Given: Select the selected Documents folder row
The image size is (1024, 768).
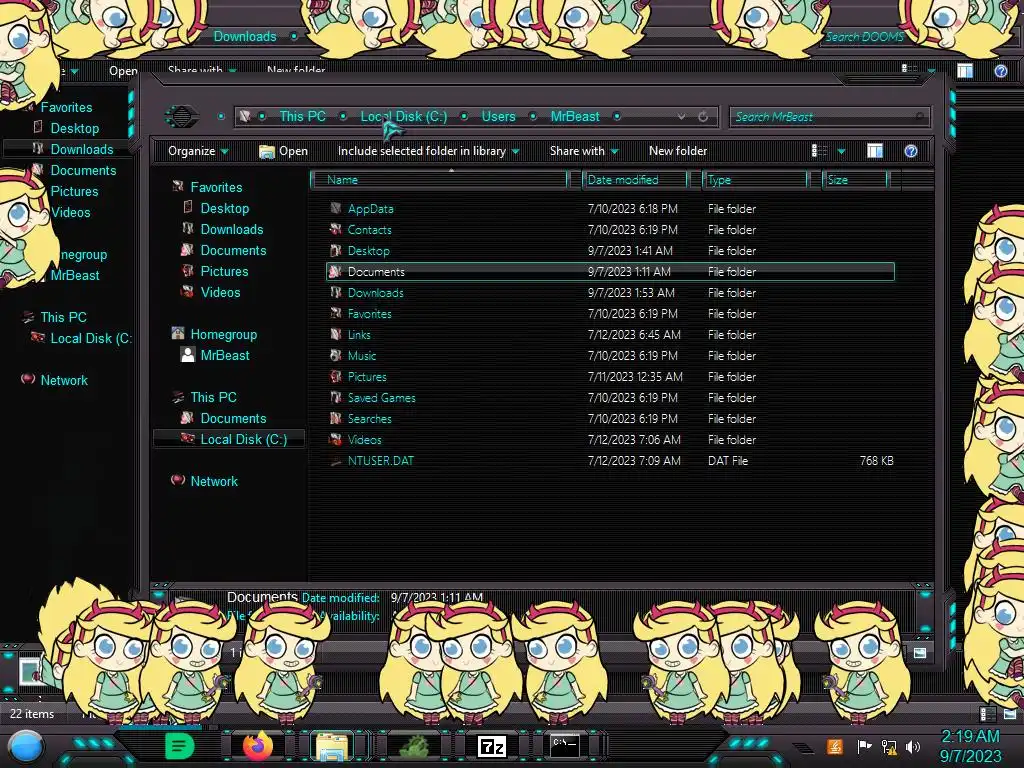Looking at the screenshot, I should [x=610, y=272].
